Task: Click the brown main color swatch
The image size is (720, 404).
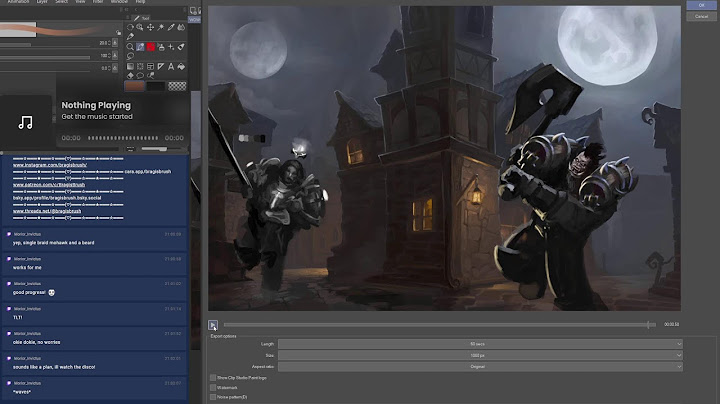Action: (x=134, y=86)
